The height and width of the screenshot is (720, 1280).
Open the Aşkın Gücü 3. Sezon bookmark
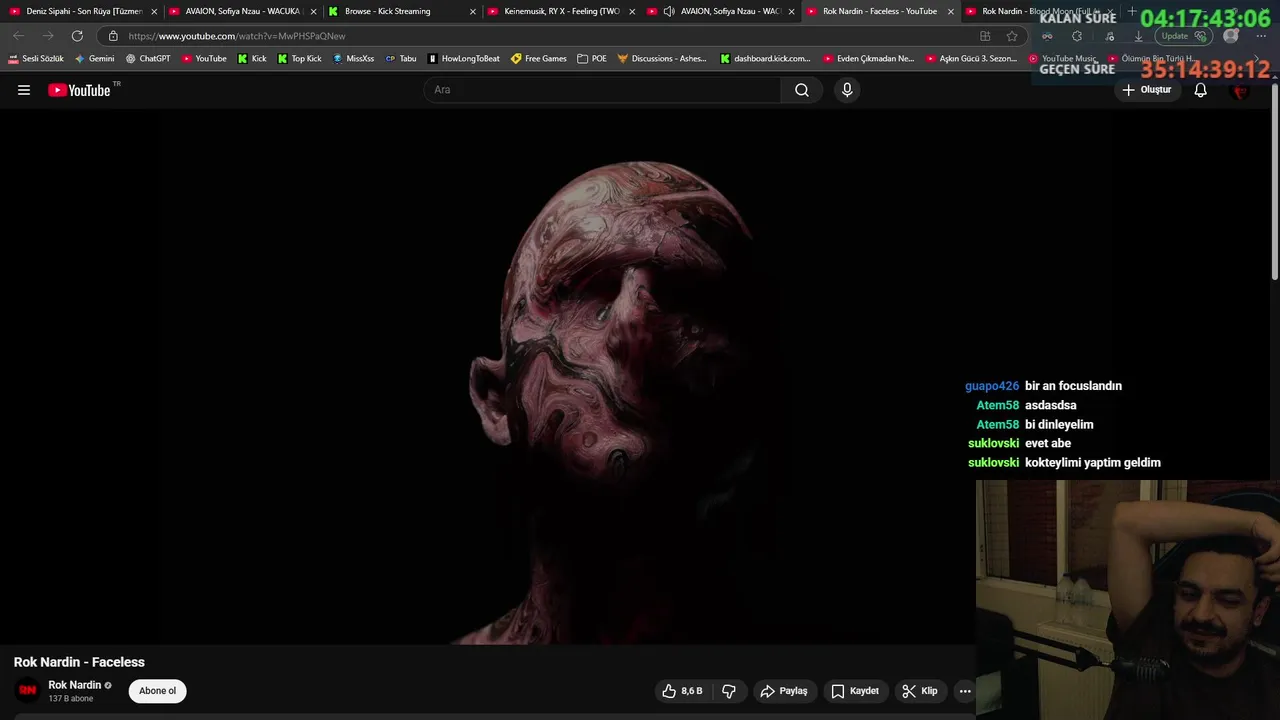[x=971, y=59]
